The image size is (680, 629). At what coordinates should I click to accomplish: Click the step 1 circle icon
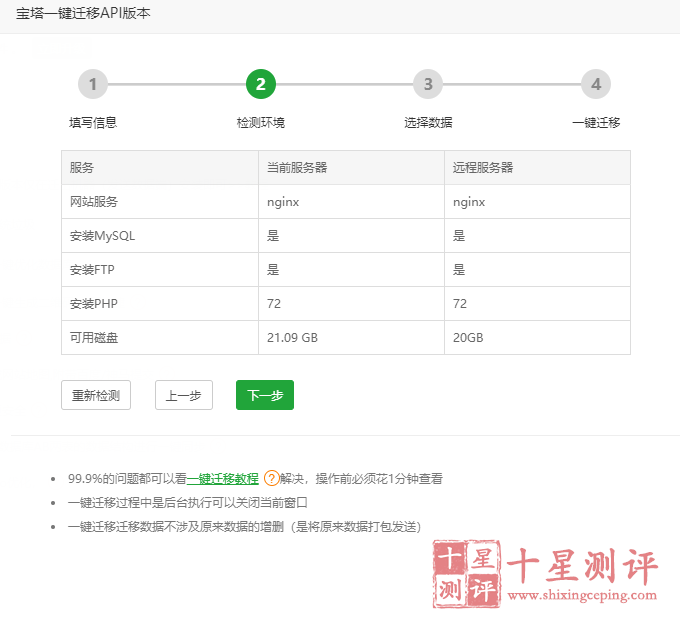click(93, 85)
